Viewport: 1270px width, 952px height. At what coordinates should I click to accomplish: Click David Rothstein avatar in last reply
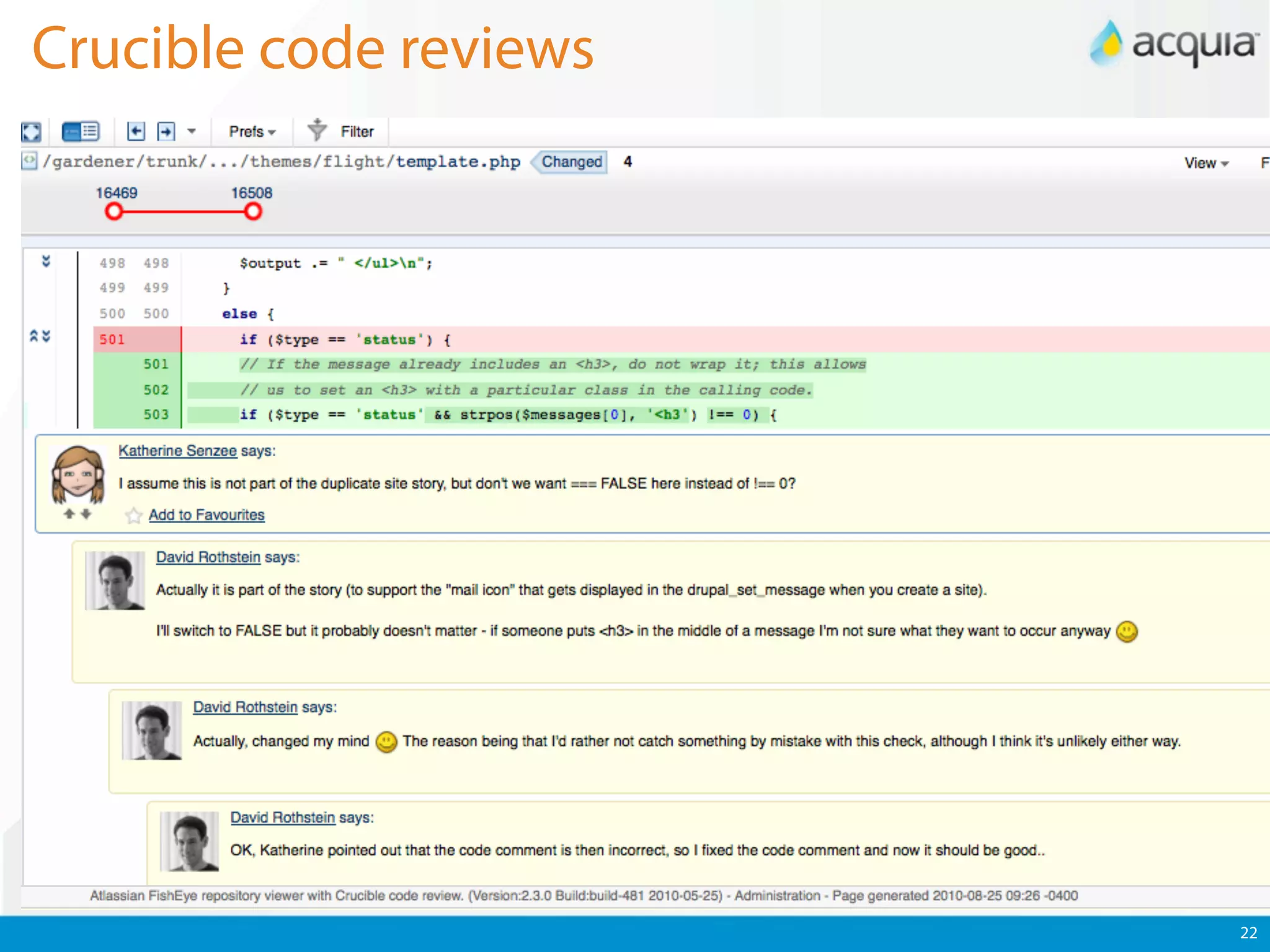(x=190, y=841)
